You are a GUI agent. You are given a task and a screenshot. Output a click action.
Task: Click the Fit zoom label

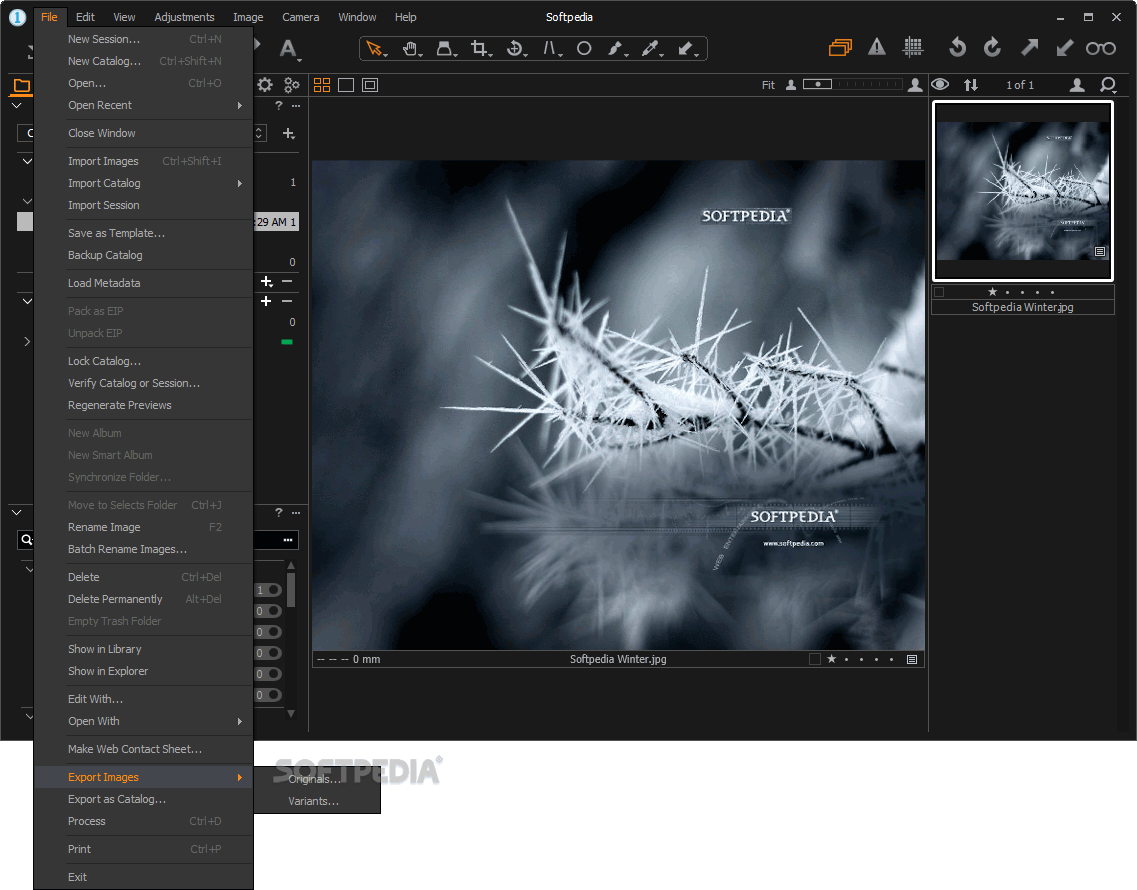[768, 85]
